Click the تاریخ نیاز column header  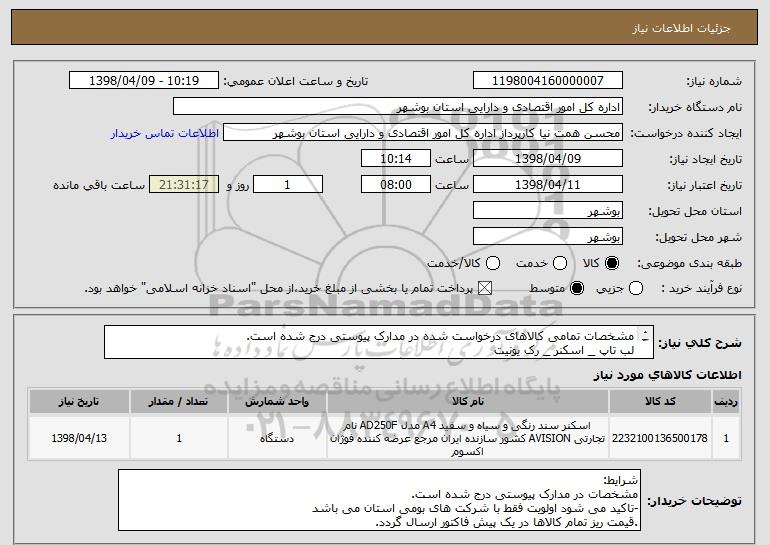pos(79,402)
